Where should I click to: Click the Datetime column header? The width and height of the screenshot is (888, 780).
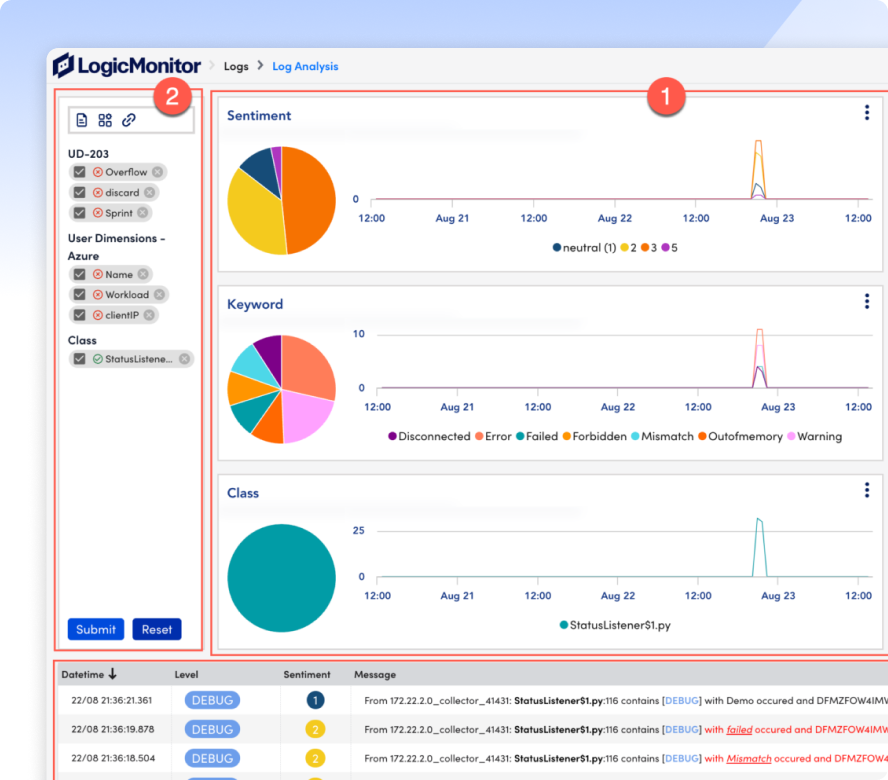[83, 674]
